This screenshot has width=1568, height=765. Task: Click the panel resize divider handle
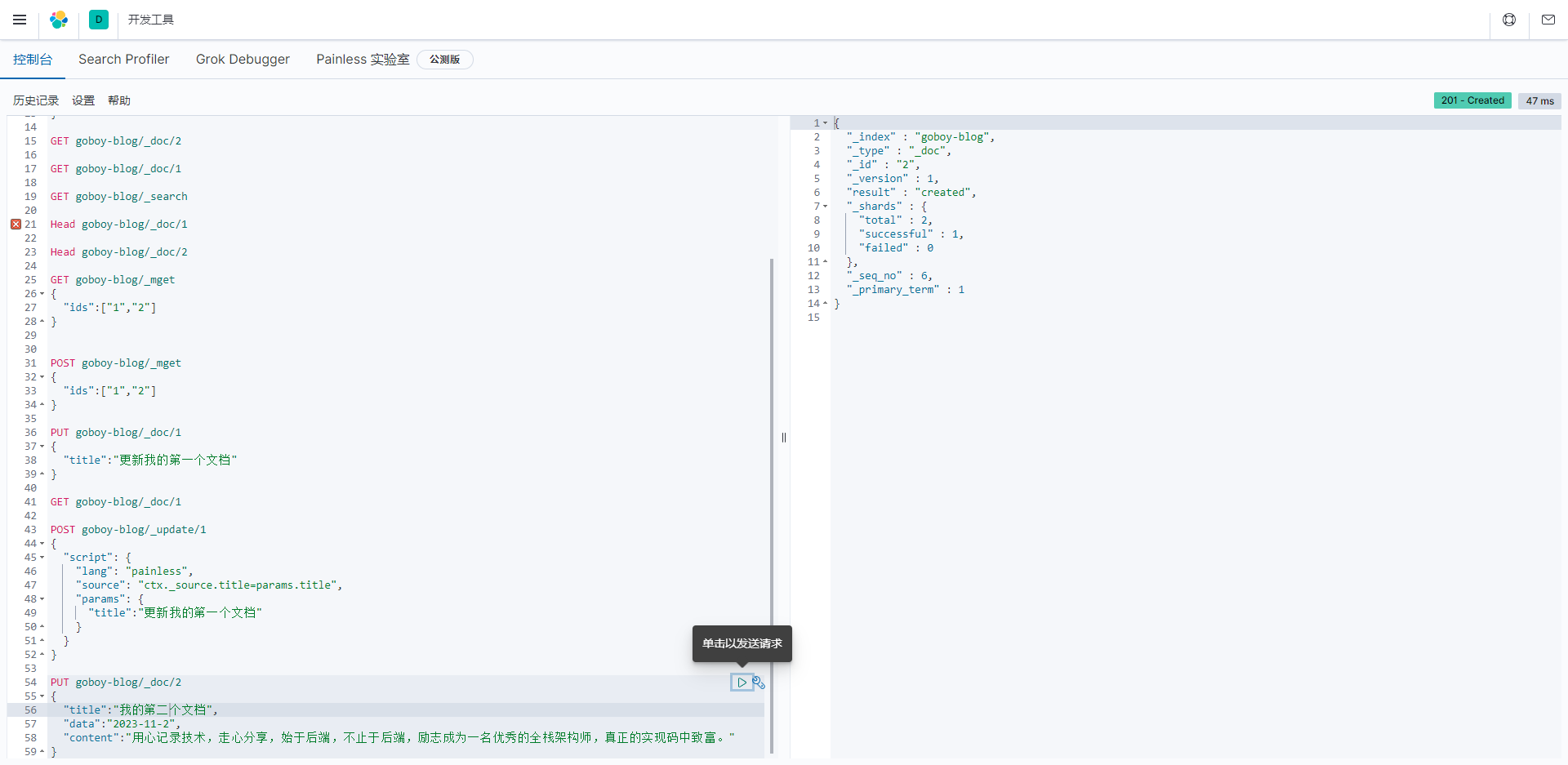[x=784, y=438]
